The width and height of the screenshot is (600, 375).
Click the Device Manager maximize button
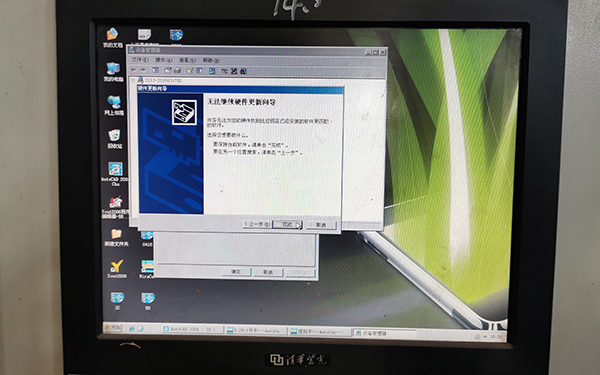(x=375, y=52)
